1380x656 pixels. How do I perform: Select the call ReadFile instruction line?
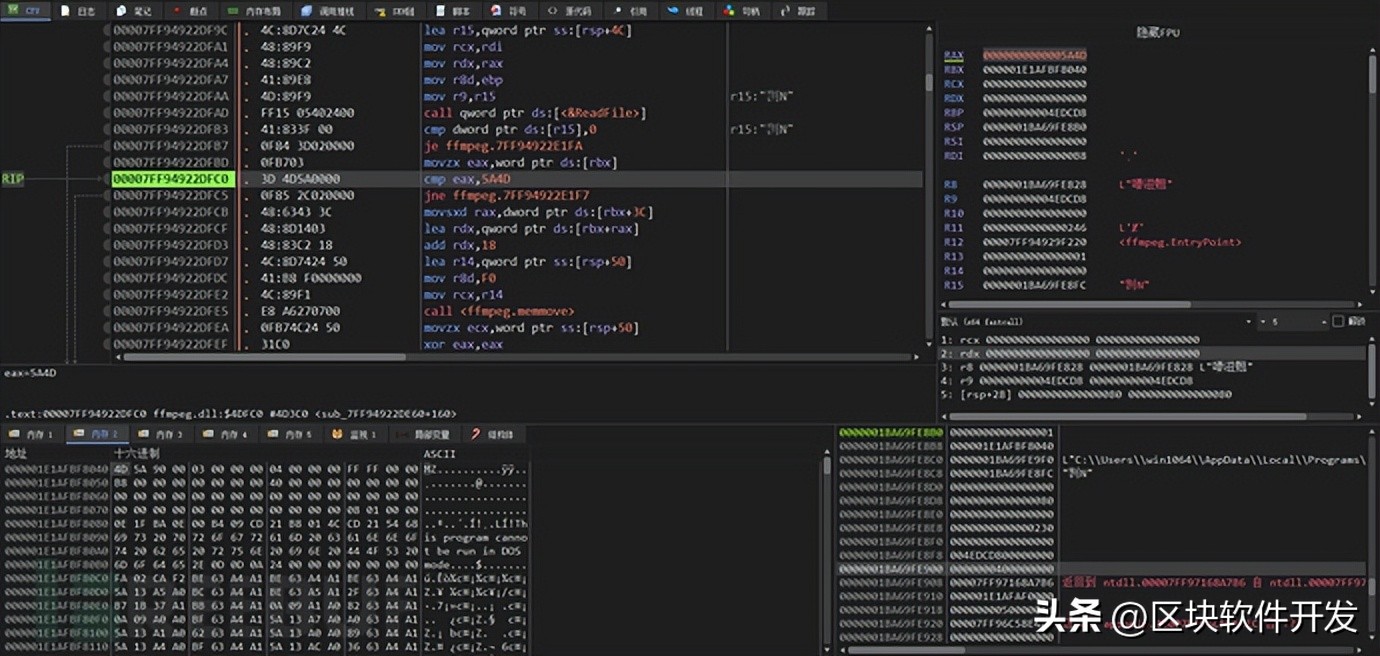tap(535, 113)
